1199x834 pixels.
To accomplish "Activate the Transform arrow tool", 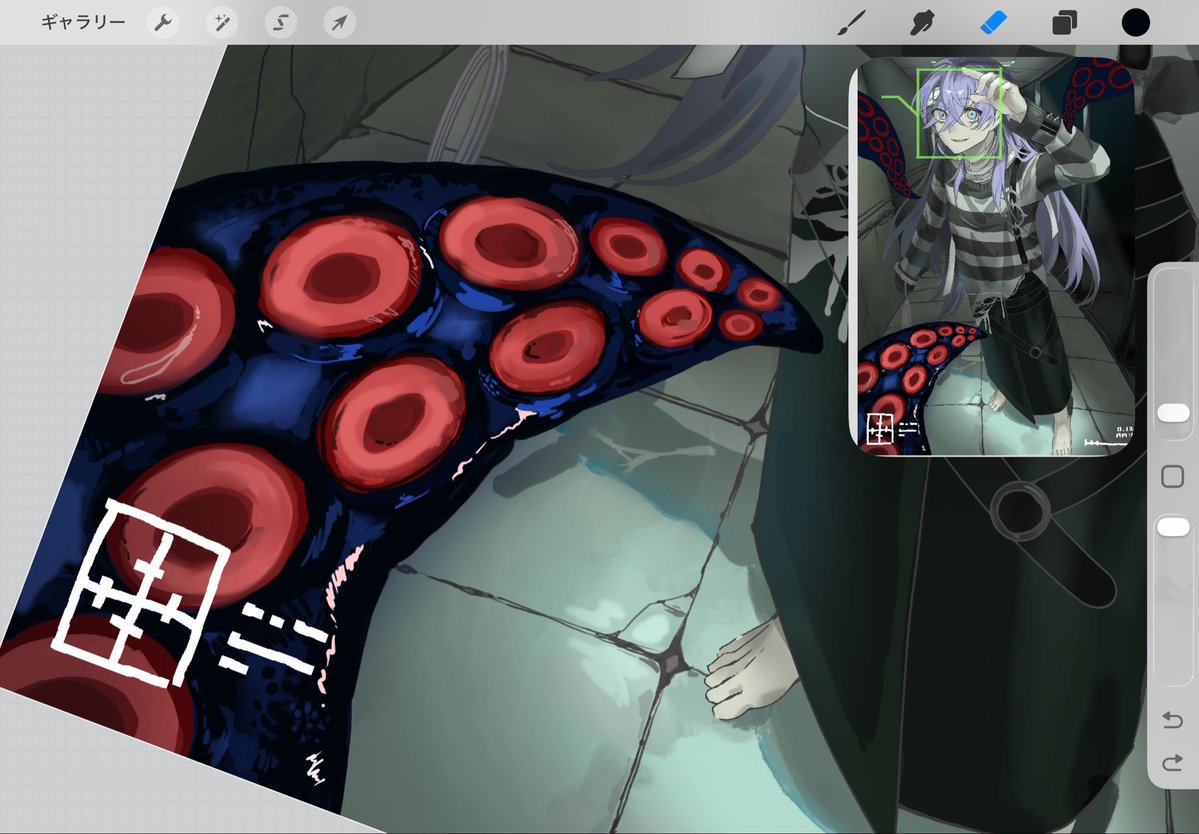I will point(339,23).
